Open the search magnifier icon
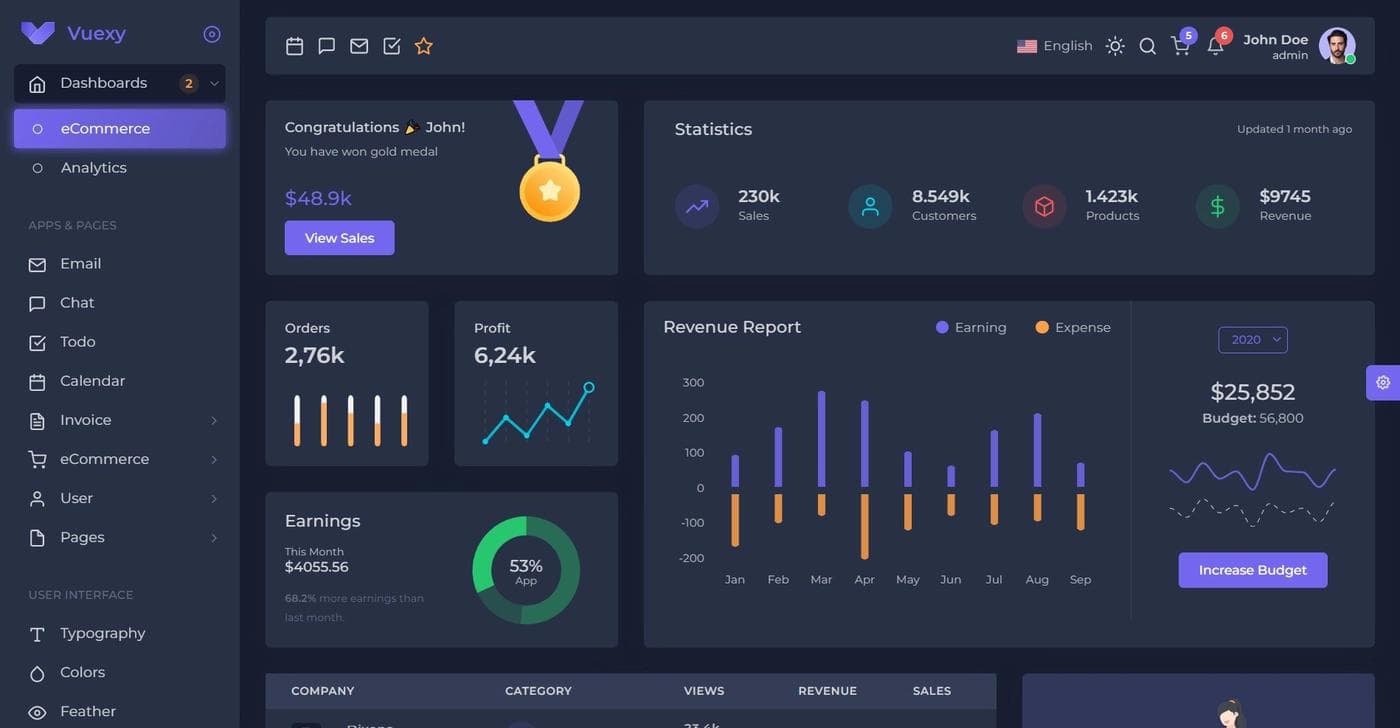Screen dimensions: 1400x728 (x=1148, y=46)
